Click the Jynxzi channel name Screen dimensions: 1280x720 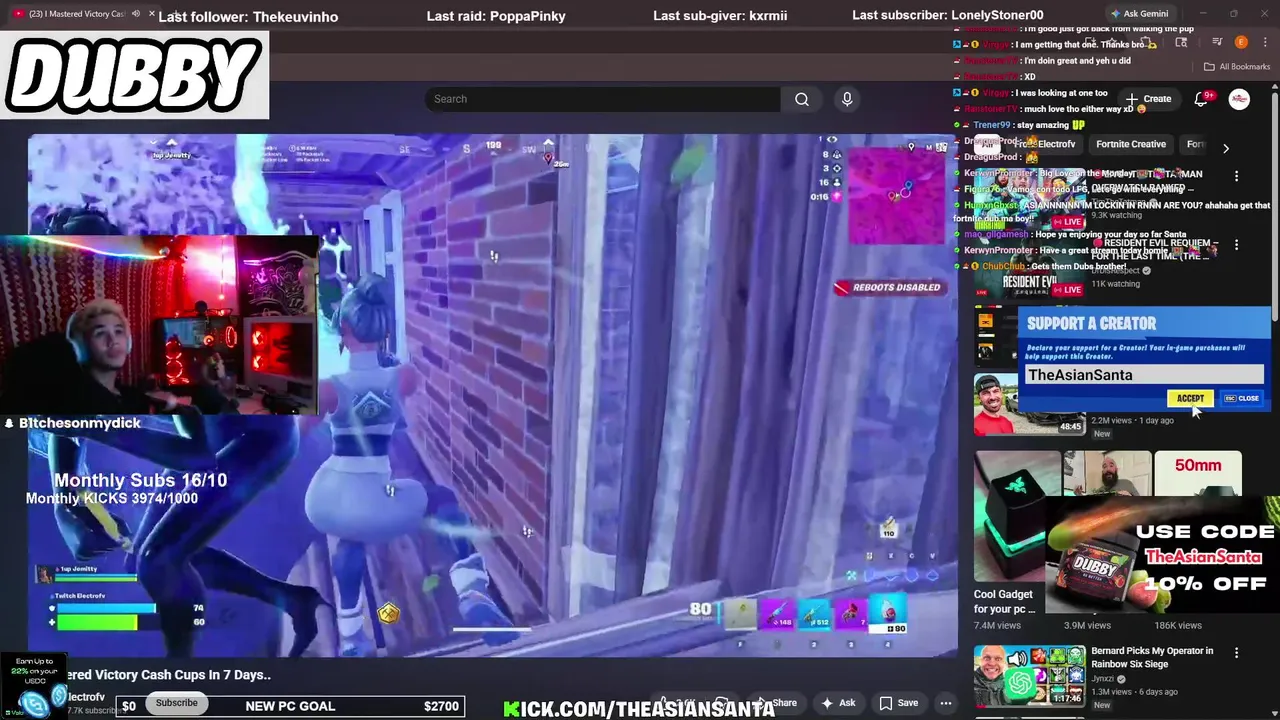[1104, 679]
